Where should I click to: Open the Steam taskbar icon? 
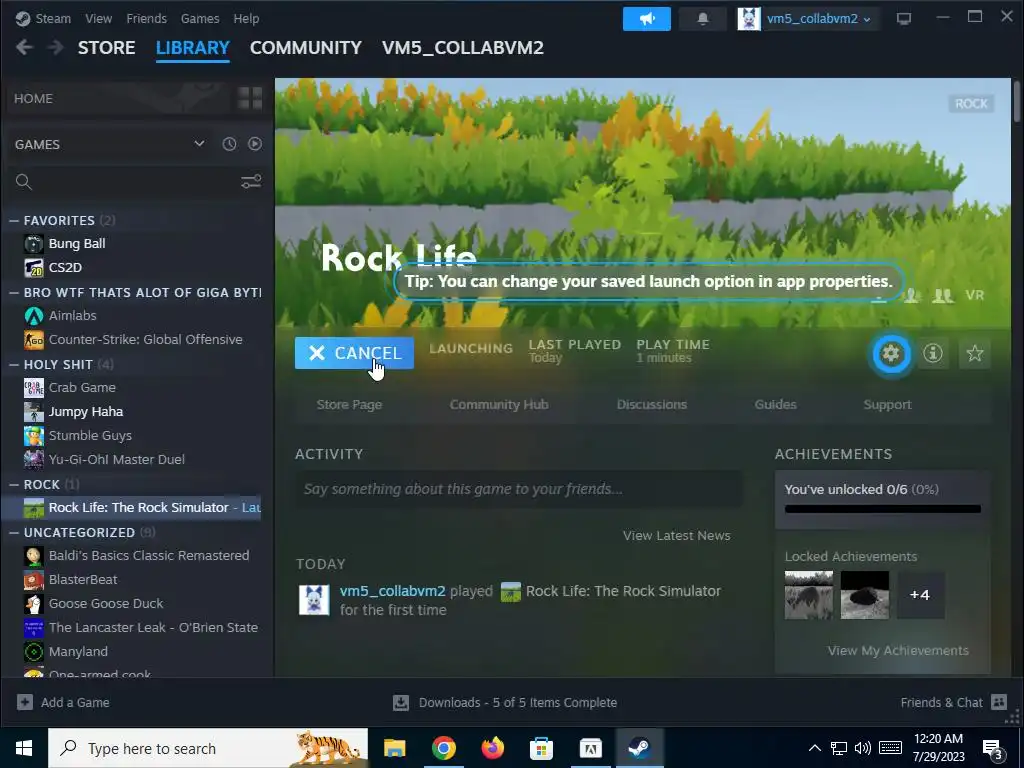tap(639, 748)
